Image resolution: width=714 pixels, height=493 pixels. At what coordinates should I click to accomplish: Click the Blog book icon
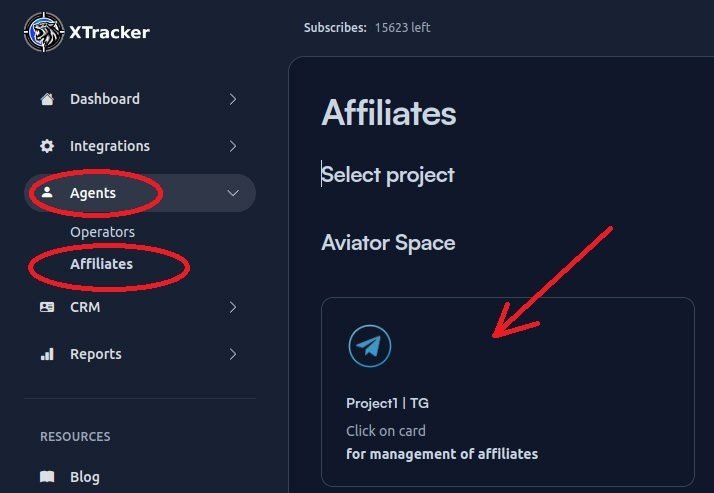[47, 477]
